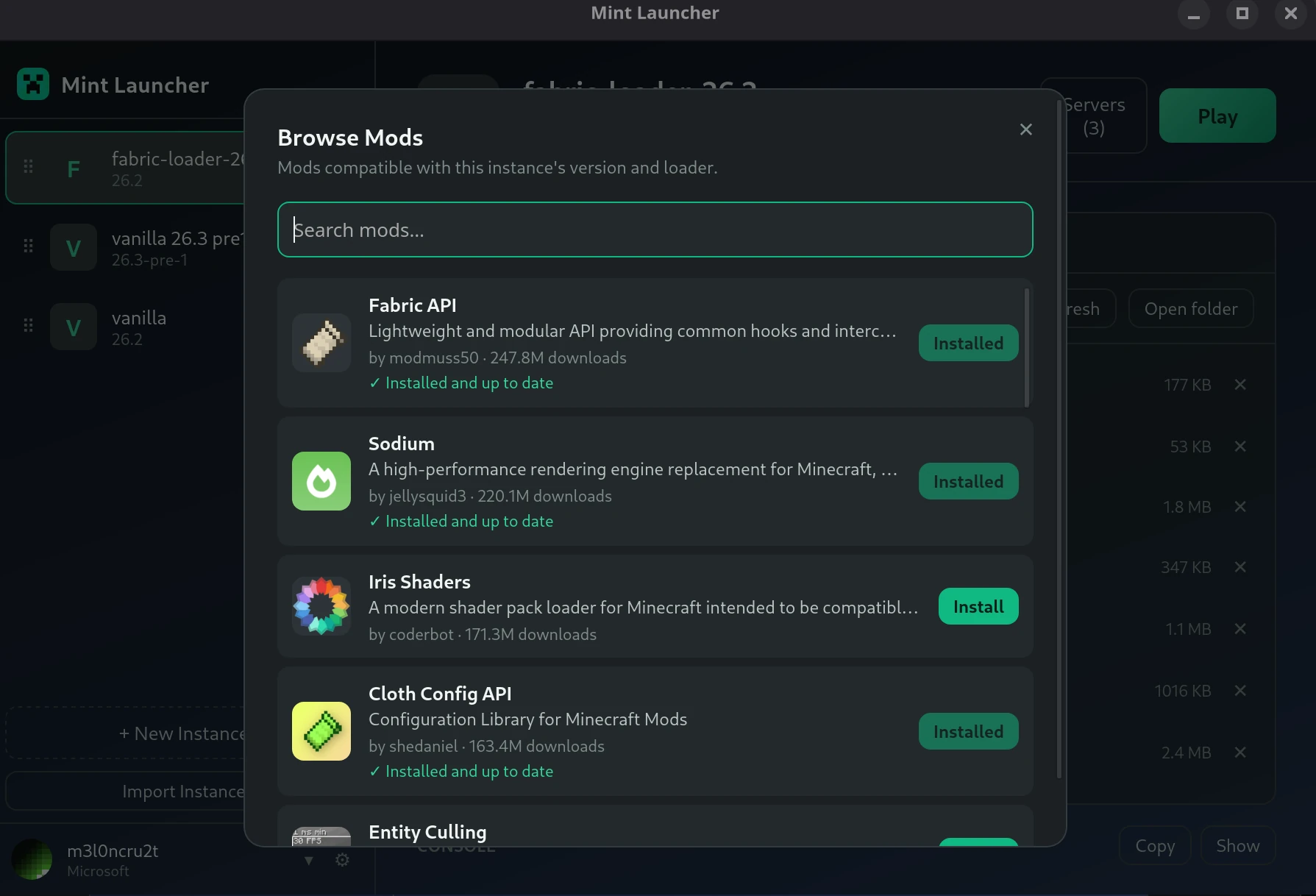Click the Fabric API mod icon

[321, 343]
